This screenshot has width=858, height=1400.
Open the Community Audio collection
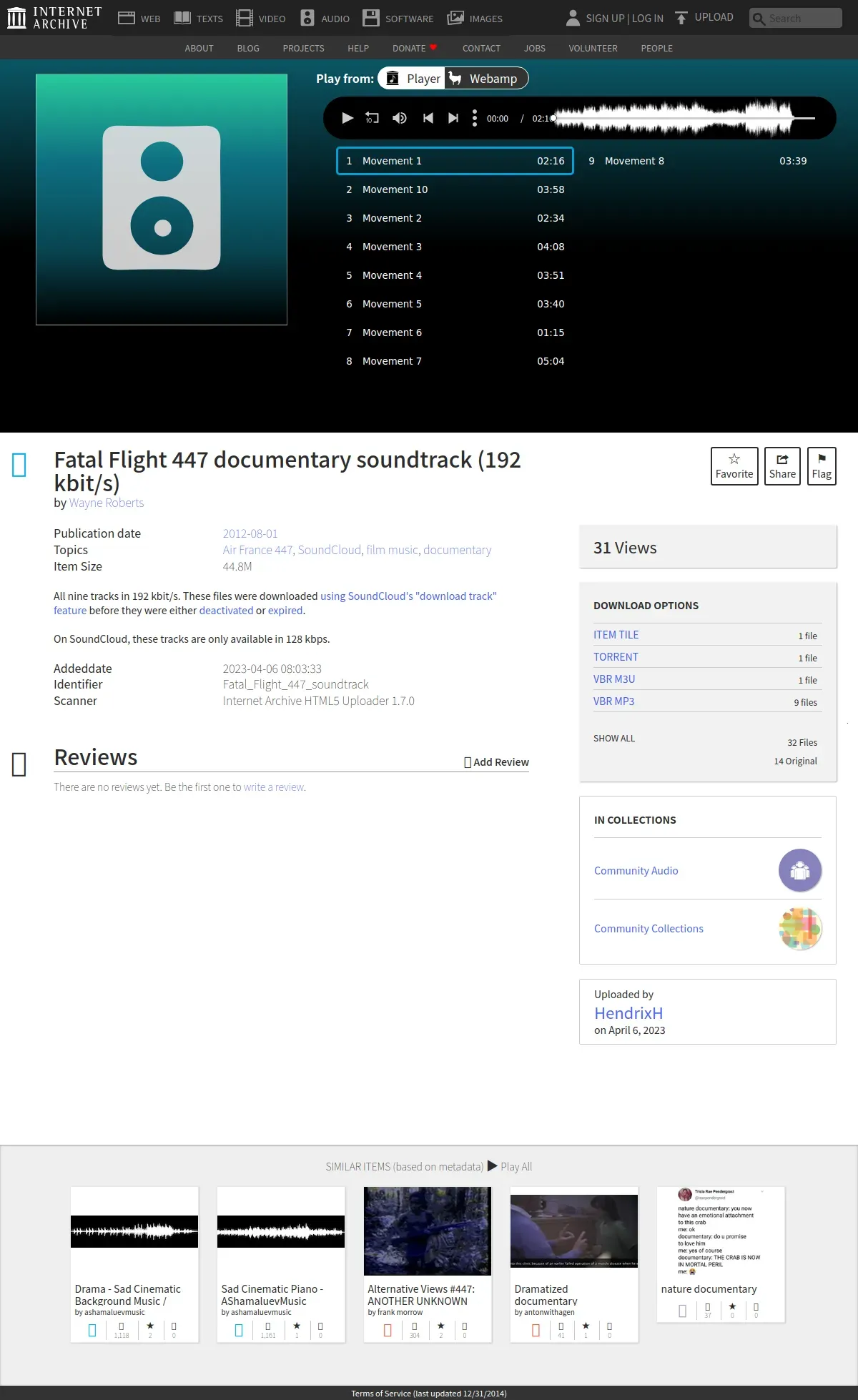tap(636, 871)
